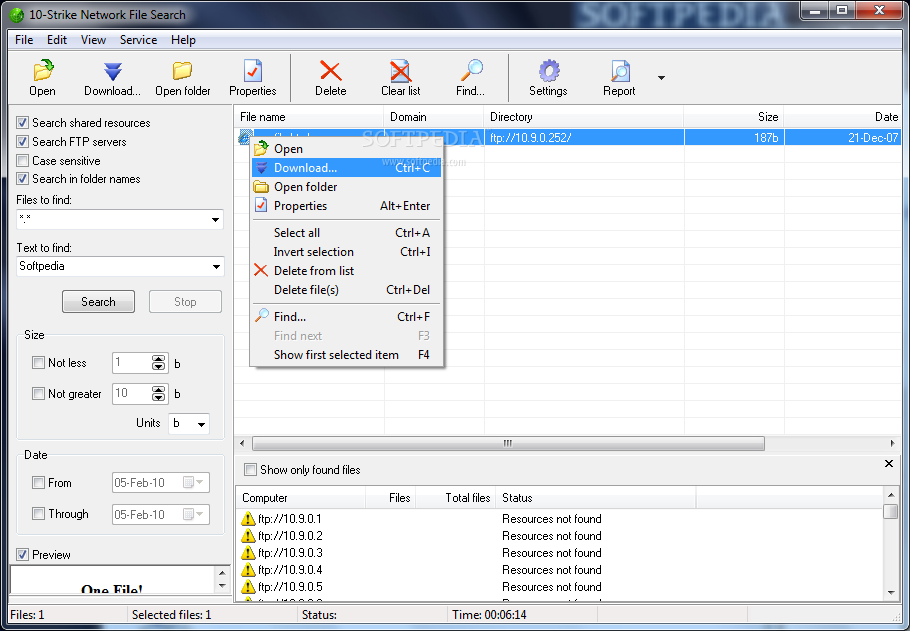910x631 pixels.
Task: Enable the Not less size filter
Action: [x=38, y=363]
